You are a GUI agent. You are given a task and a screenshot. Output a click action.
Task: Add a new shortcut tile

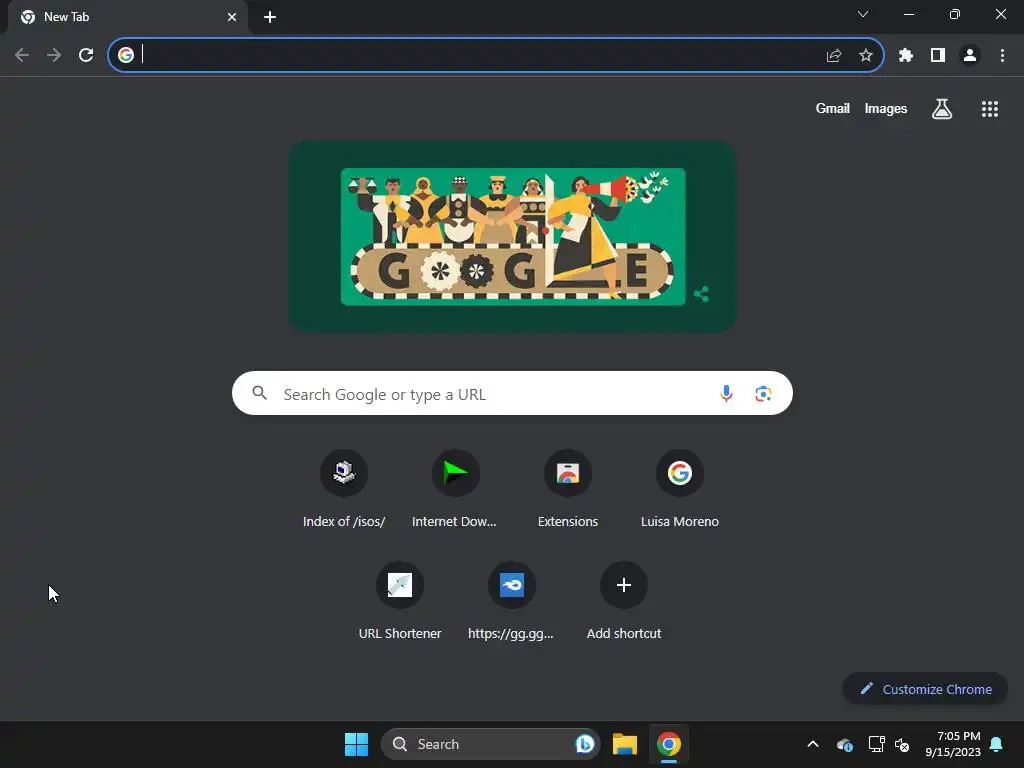point(624,601)
